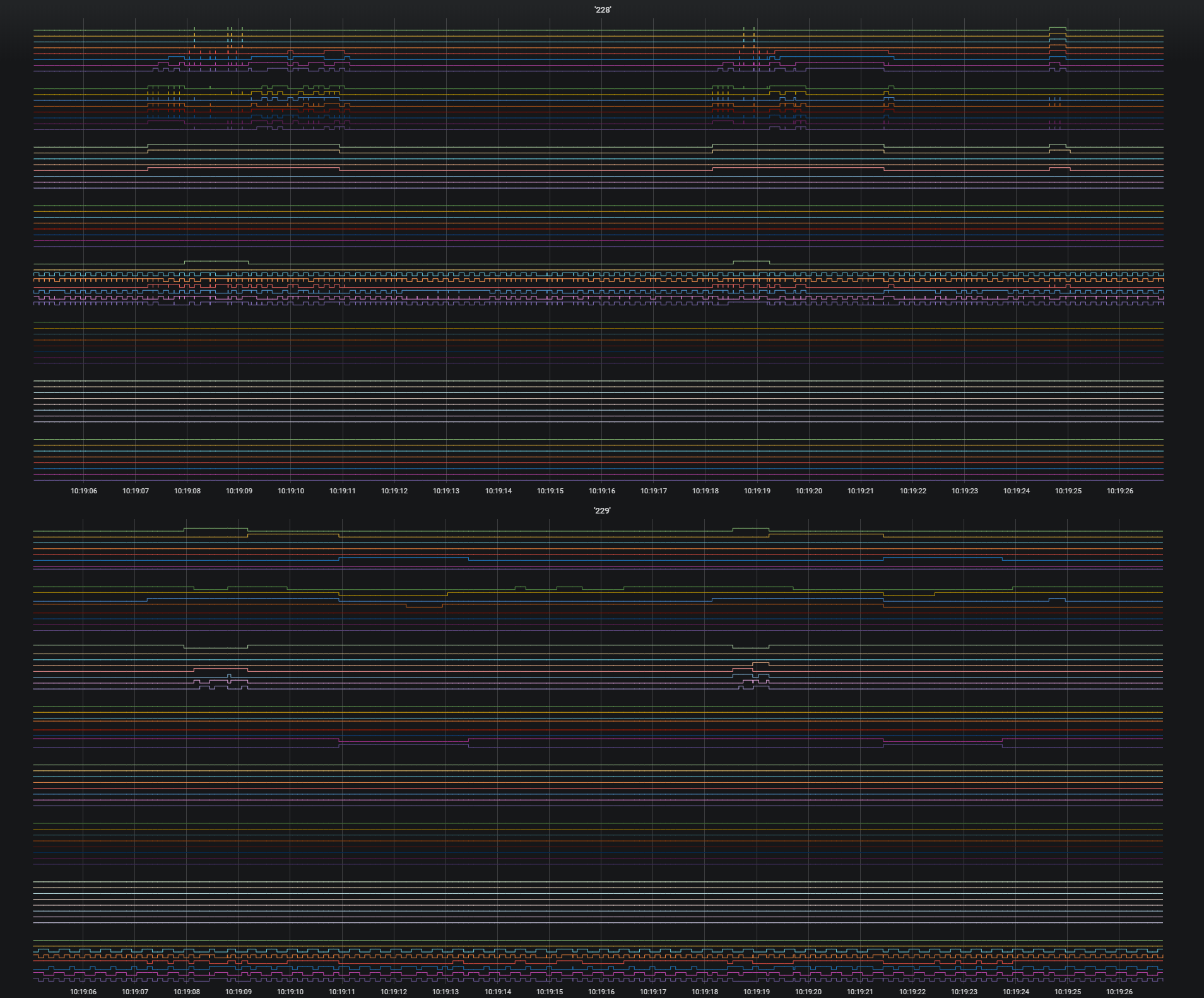The image size is (1204, 998).
Task: Click the 10:19:10 time label in panel 228
Action: [291, 491]
